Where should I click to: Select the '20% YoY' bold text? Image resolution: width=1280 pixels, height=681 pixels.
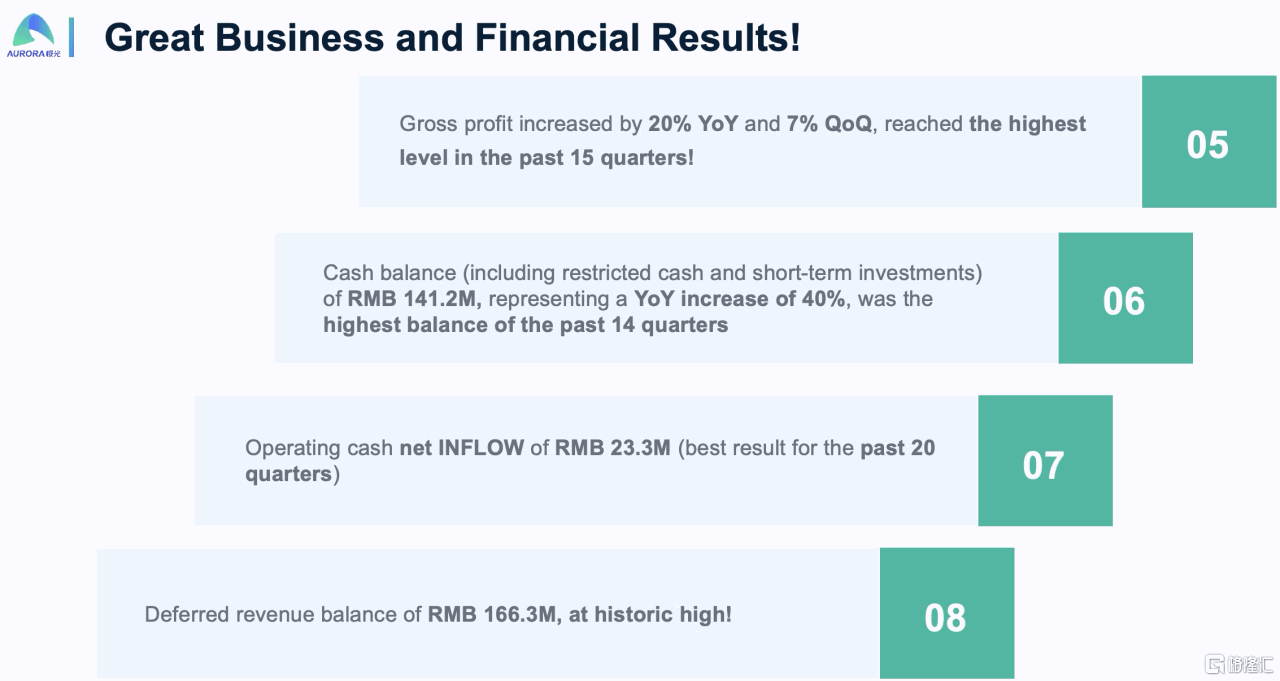[x=693, y=124]
